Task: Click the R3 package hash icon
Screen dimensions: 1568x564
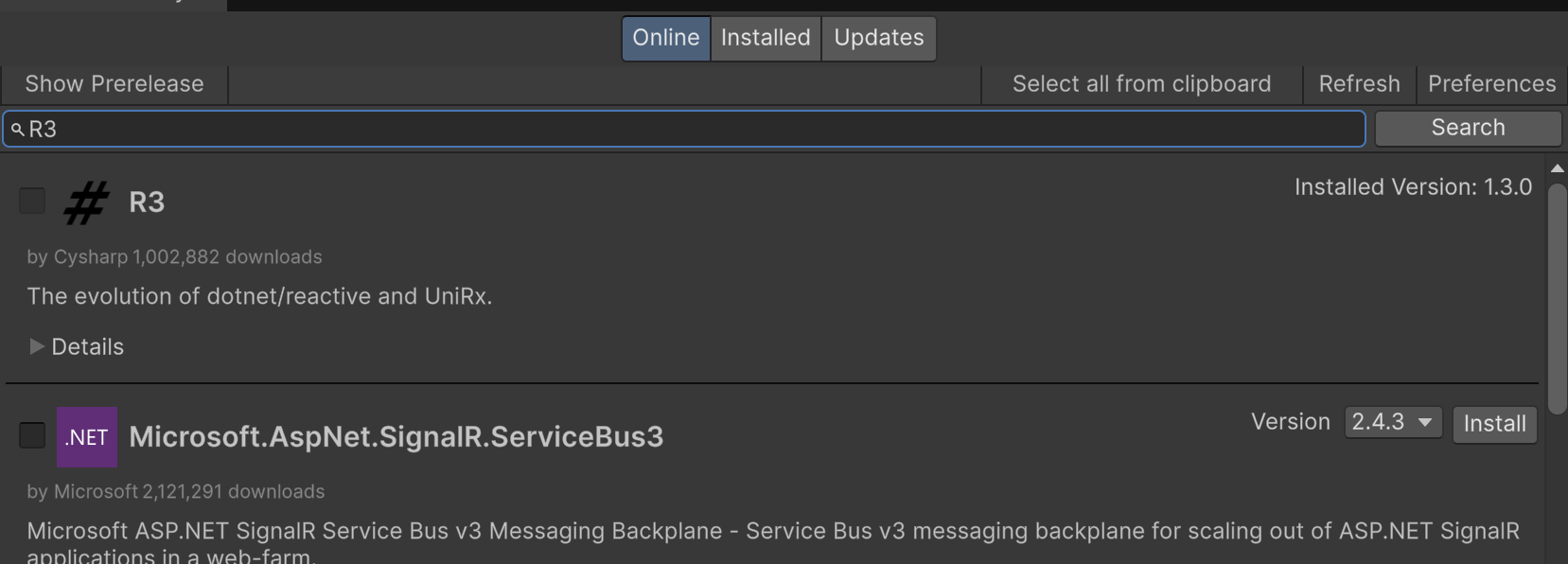Action: (x=86, y=203)
